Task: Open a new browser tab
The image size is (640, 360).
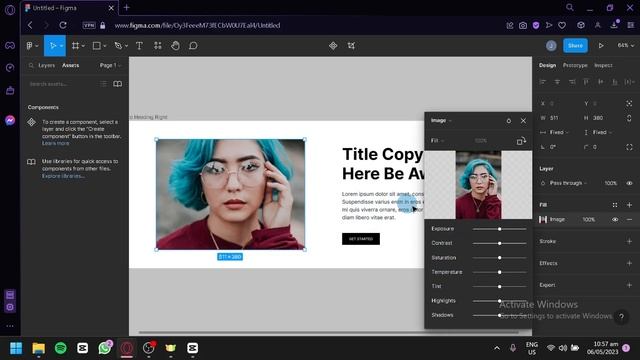Action: [127, 7]
